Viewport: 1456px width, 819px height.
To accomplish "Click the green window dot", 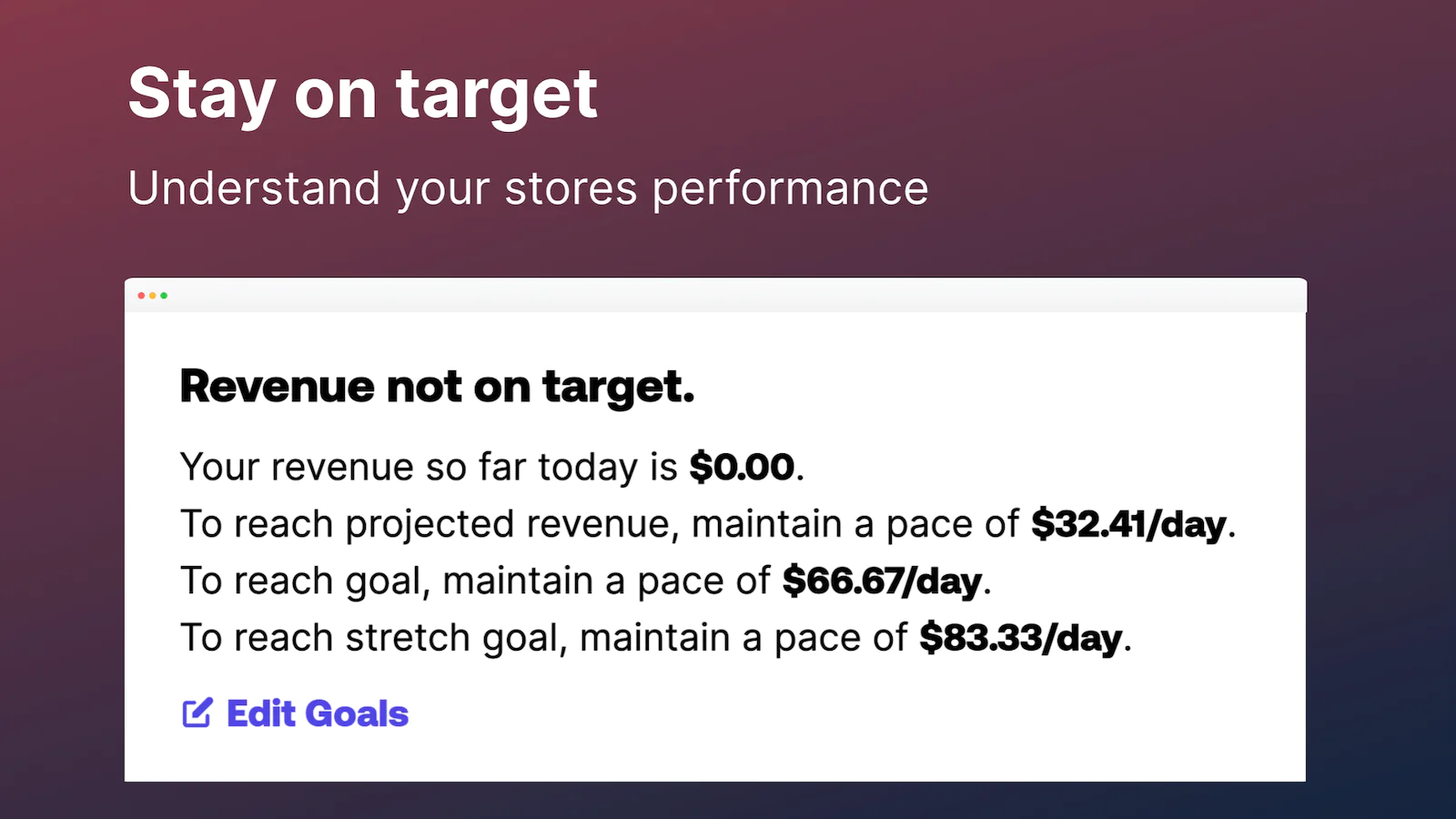I will click(164, 296).
